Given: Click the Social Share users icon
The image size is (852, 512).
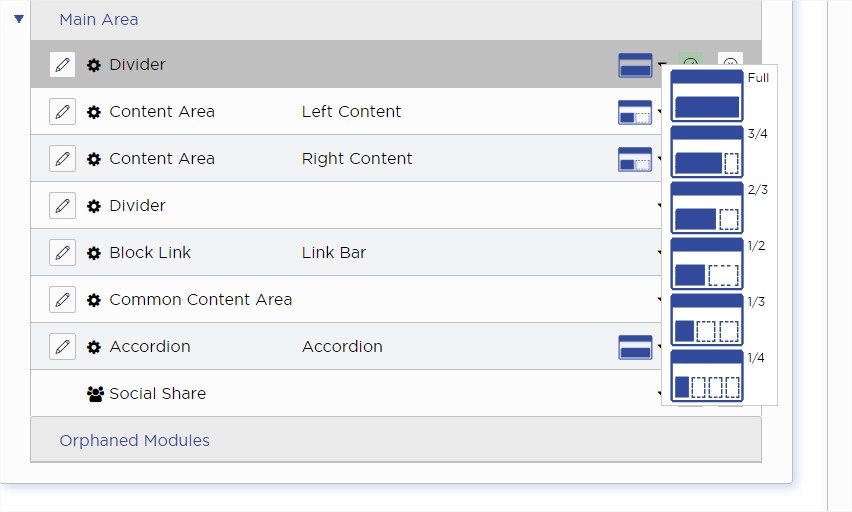Looking at the screenshot, I should pyautogui.click(x=95, y=394).
